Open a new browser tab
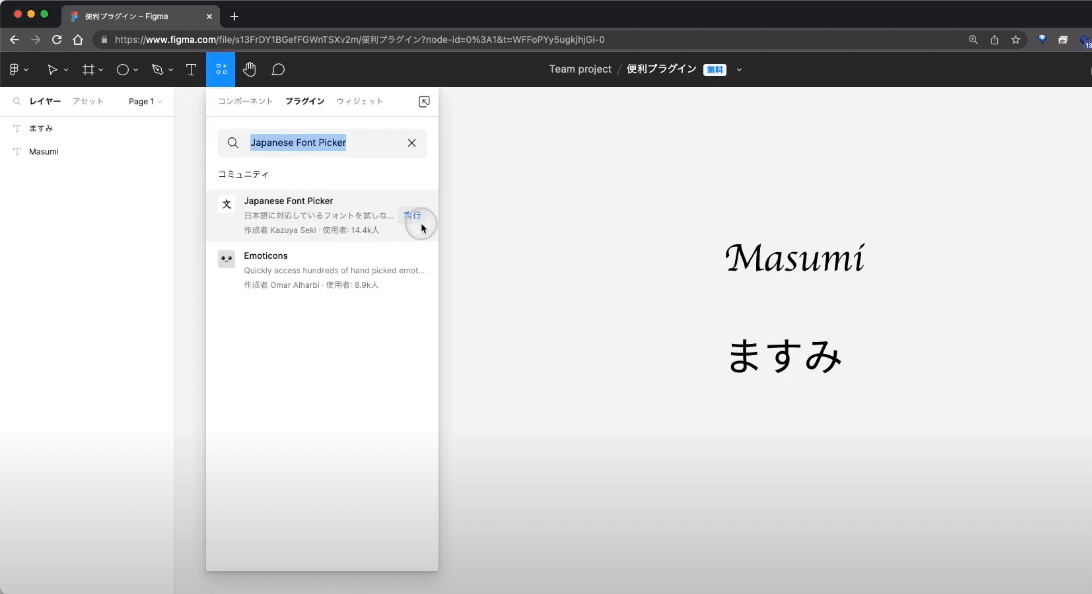 (x=234, y=16)
